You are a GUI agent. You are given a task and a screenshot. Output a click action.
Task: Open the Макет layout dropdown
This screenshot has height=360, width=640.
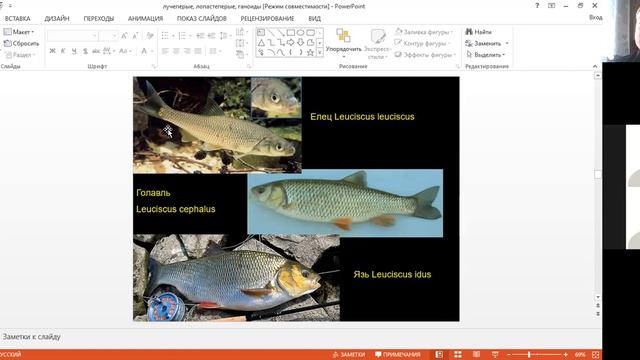(19, 32)
